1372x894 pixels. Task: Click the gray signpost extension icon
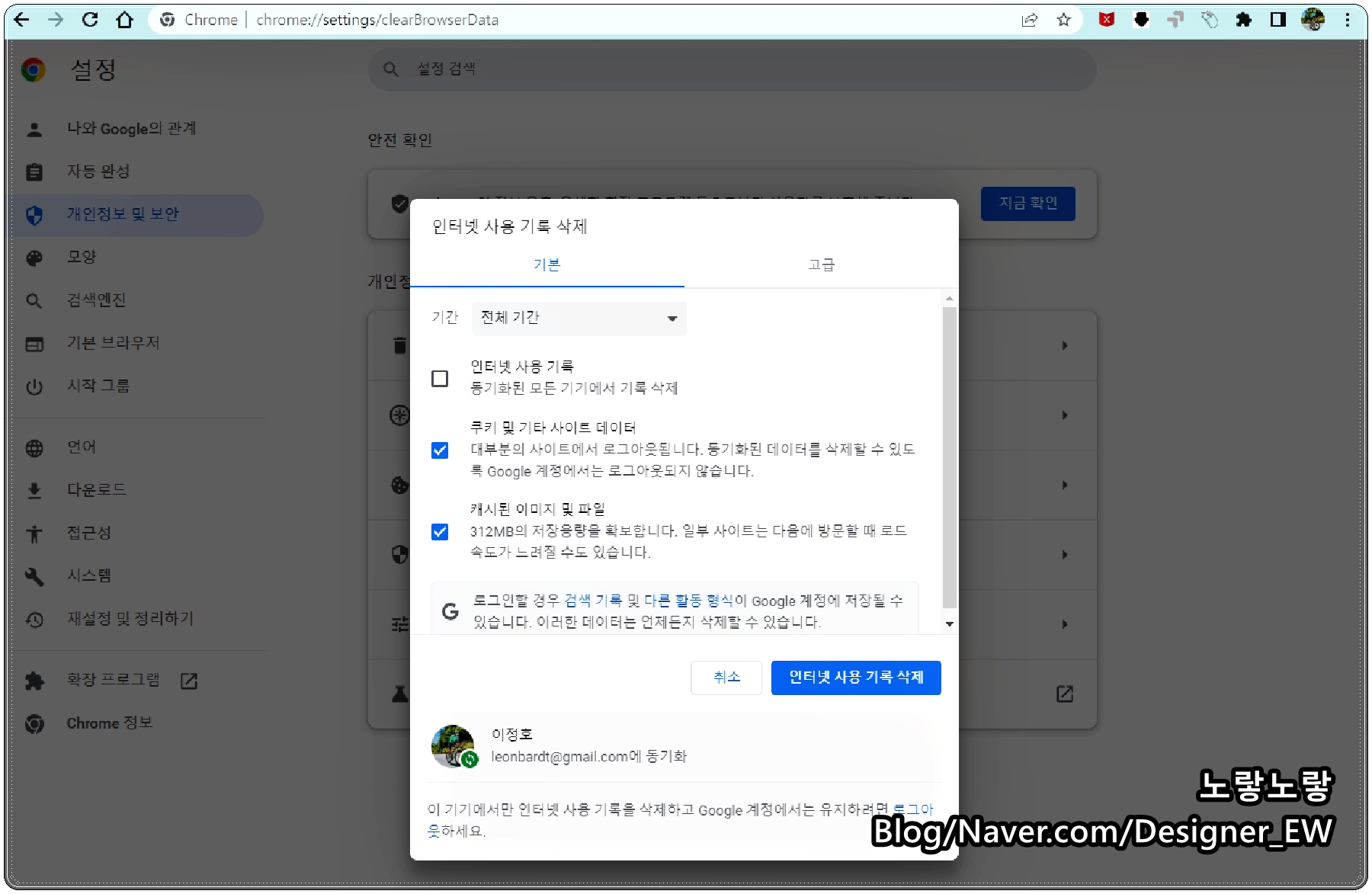[1175, 20]
